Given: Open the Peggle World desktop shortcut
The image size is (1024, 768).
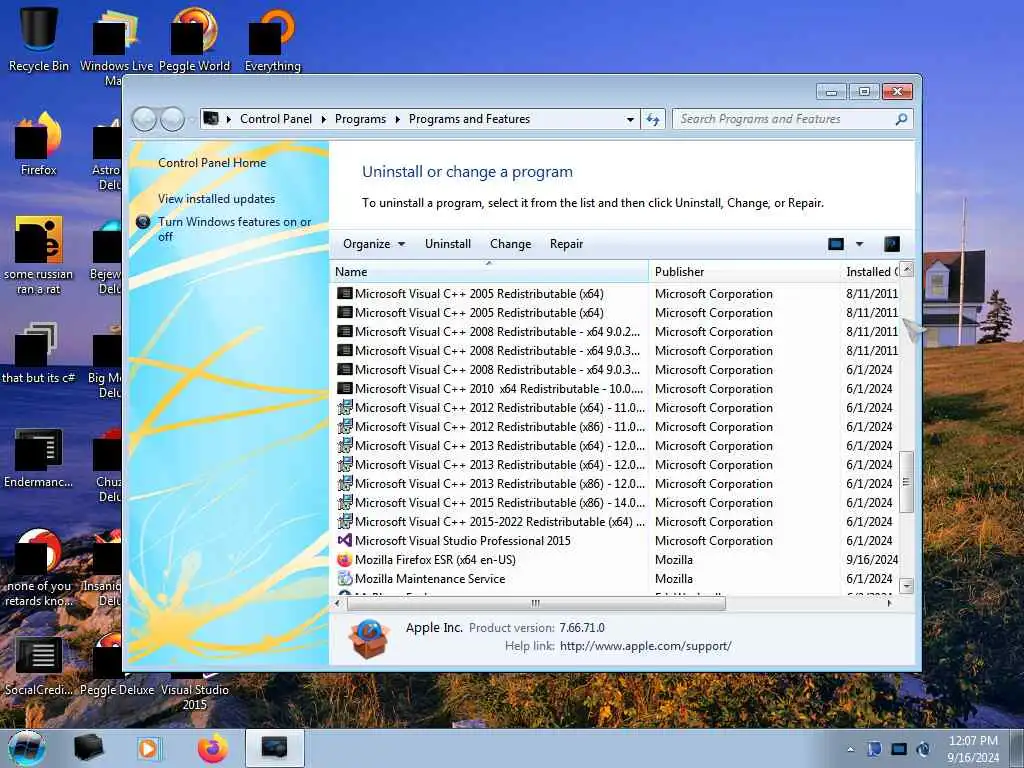Looking at the screenshot, I should coord(194,38).
